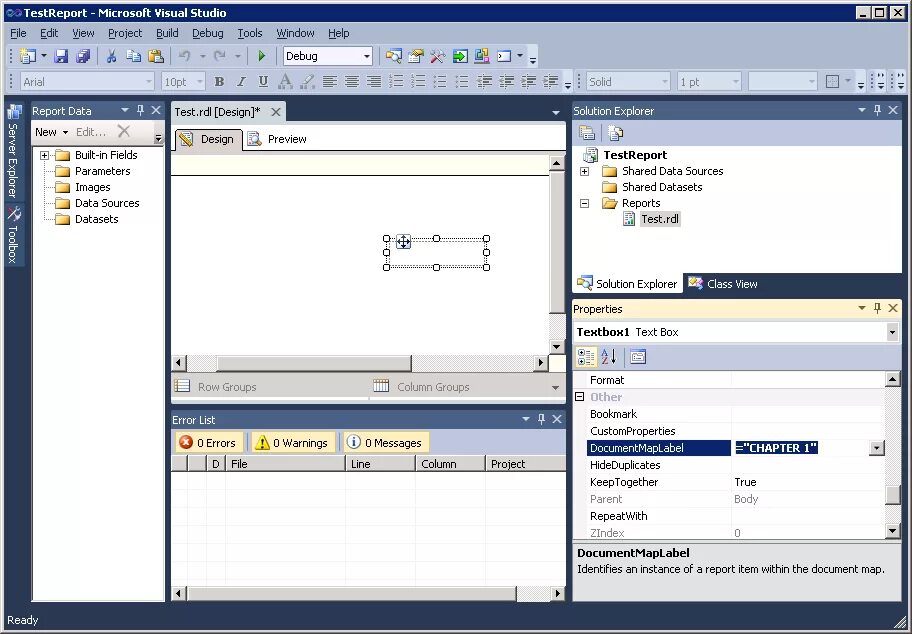Switch Properties to Categorized view
This screenshot has height=634, width=912.
tap(586, 357)
